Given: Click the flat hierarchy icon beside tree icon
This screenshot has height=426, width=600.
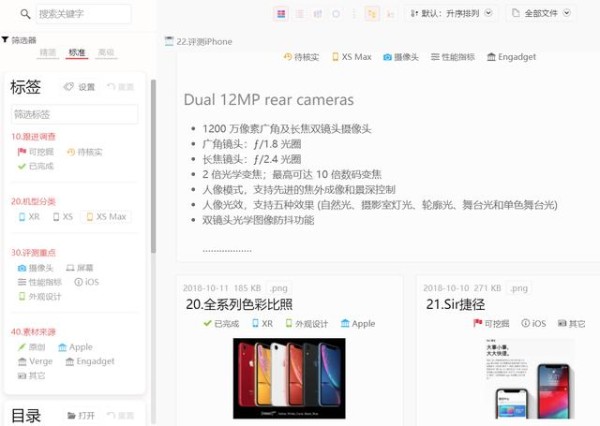Looking at the screenshot, I should pyautogui.click(x=390, y=14).
